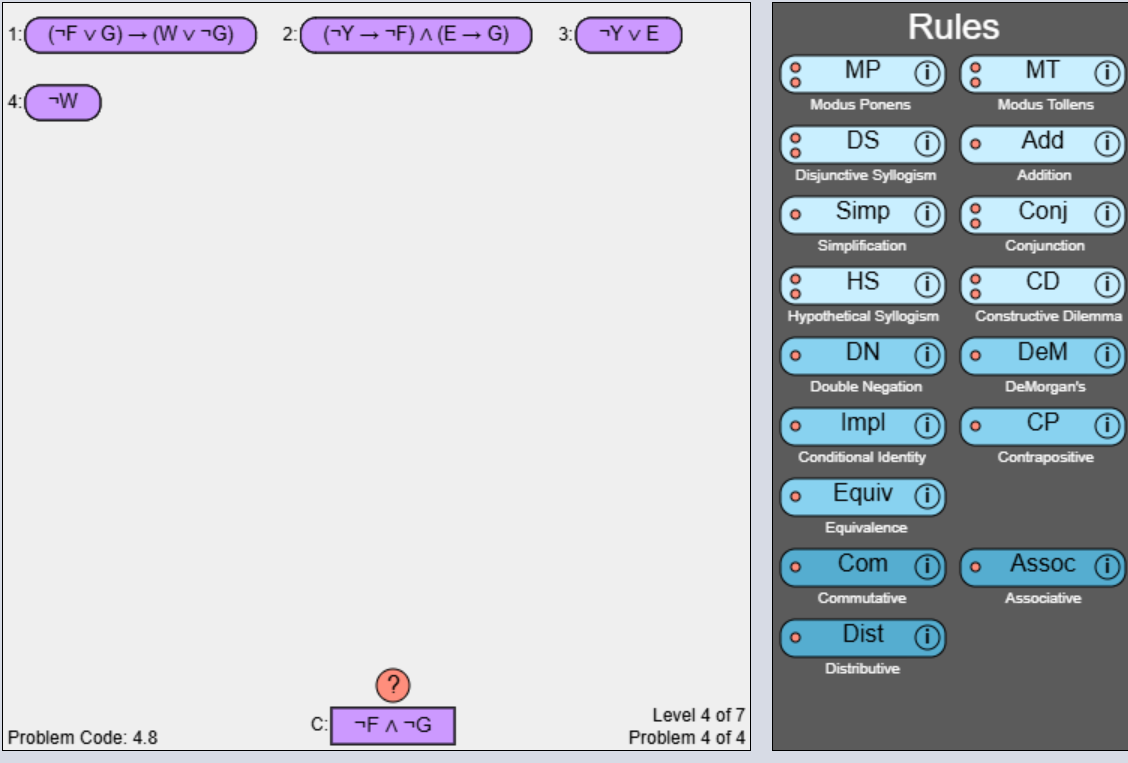The height and width of the screenshot is (763, 1128).
Task: Select premise 3 "¬Y ∨ E"
Action: point(626,35)
